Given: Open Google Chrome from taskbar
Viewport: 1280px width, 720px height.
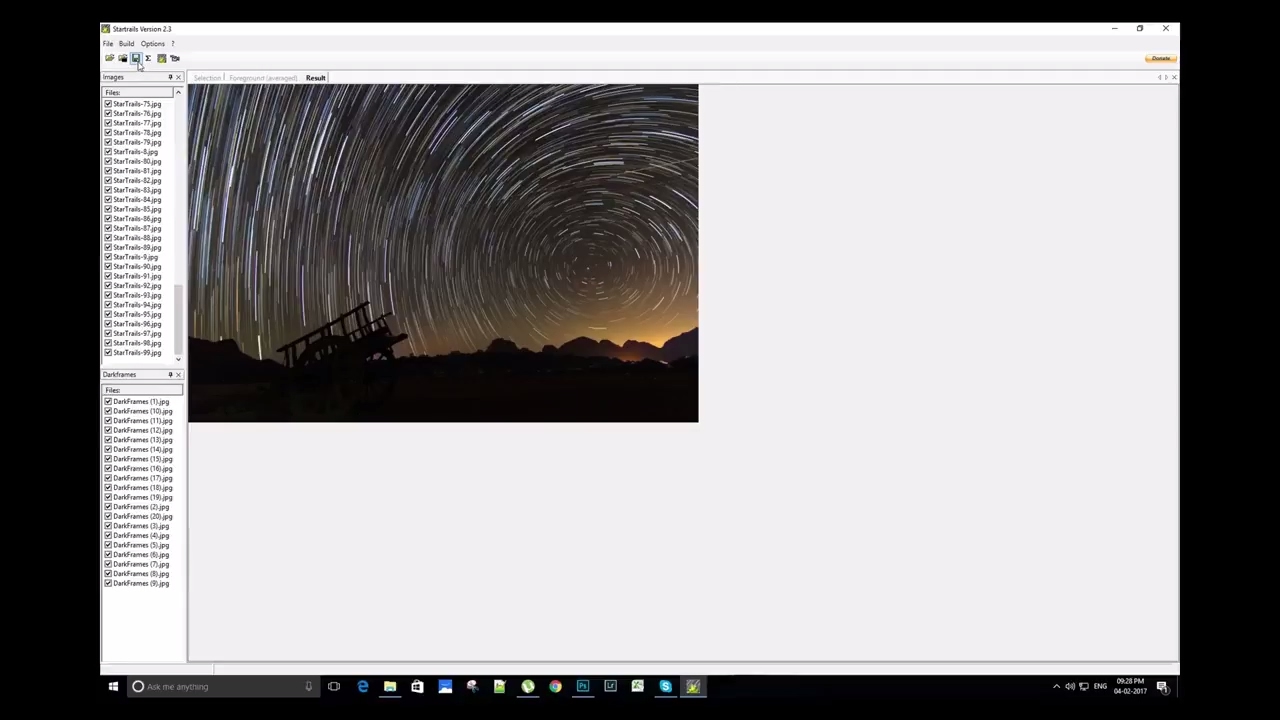Looking at the screenshot, I should pos(555,687).
